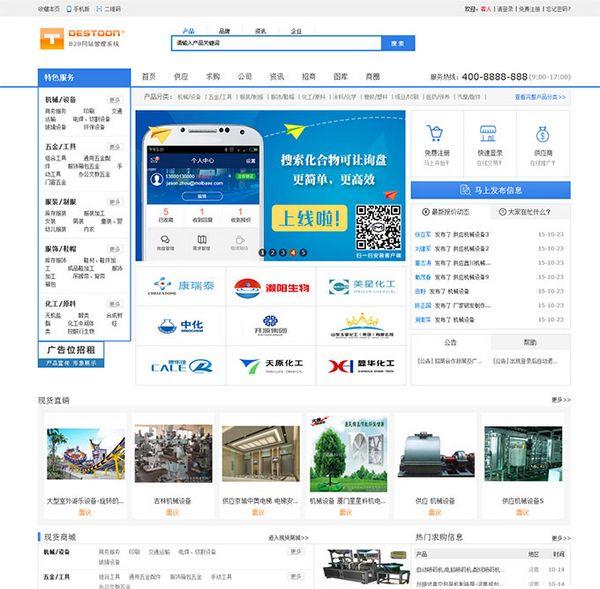Go to 资讯 in the main navigation
This screenshot has width=600, height=589.
pos(277,77)
